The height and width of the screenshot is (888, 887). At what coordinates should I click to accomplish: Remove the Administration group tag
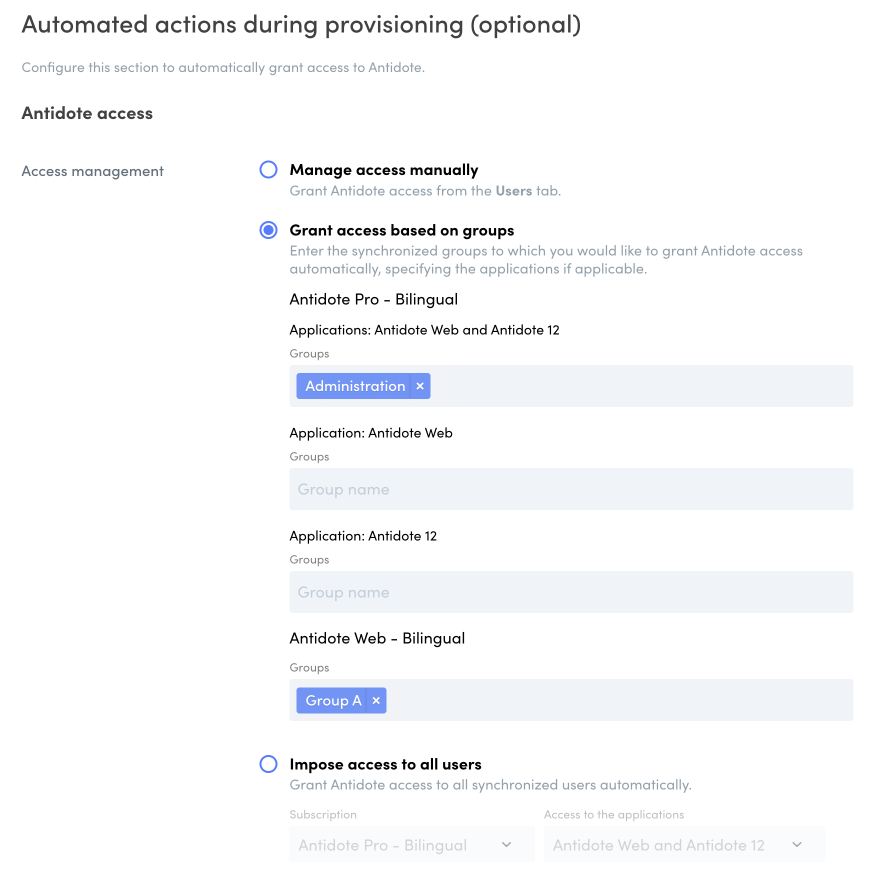pos(420,386)
